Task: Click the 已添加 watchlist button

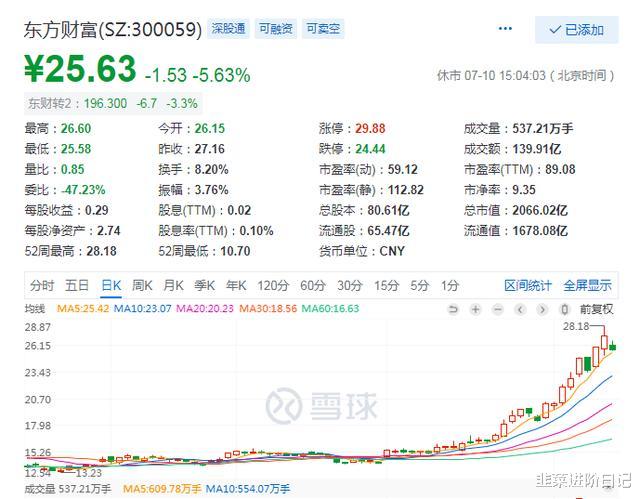Action: click(x=577, y=30)
